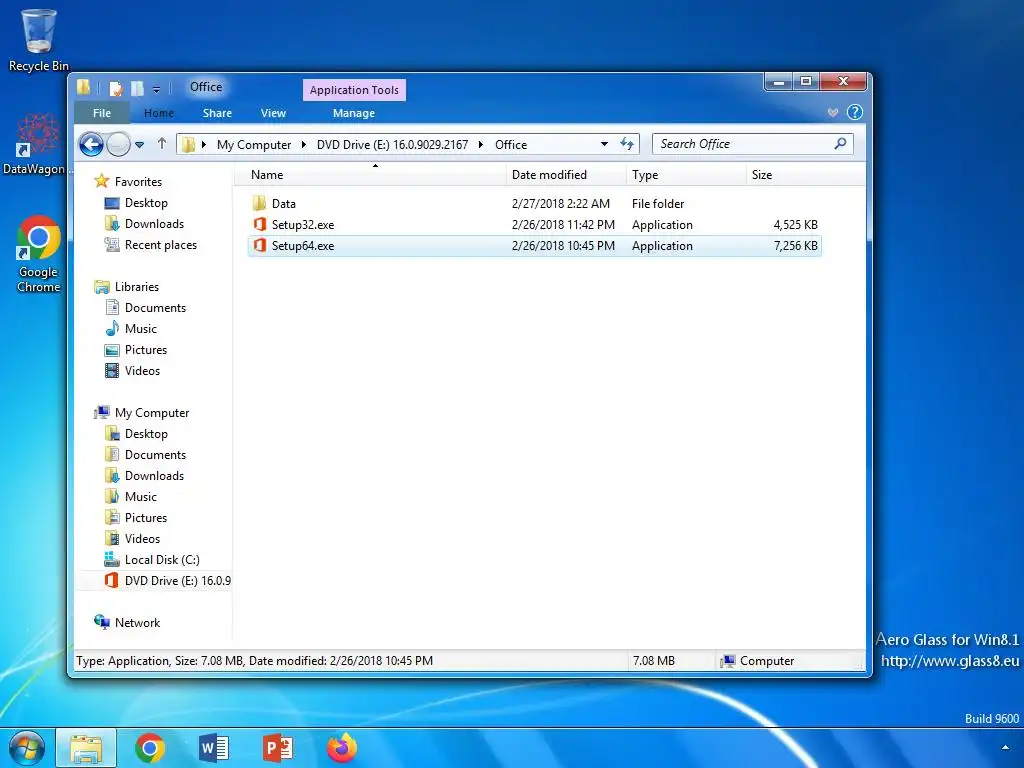
Task: Open File Explorer from the taskbar
Action: coord(86,748)
